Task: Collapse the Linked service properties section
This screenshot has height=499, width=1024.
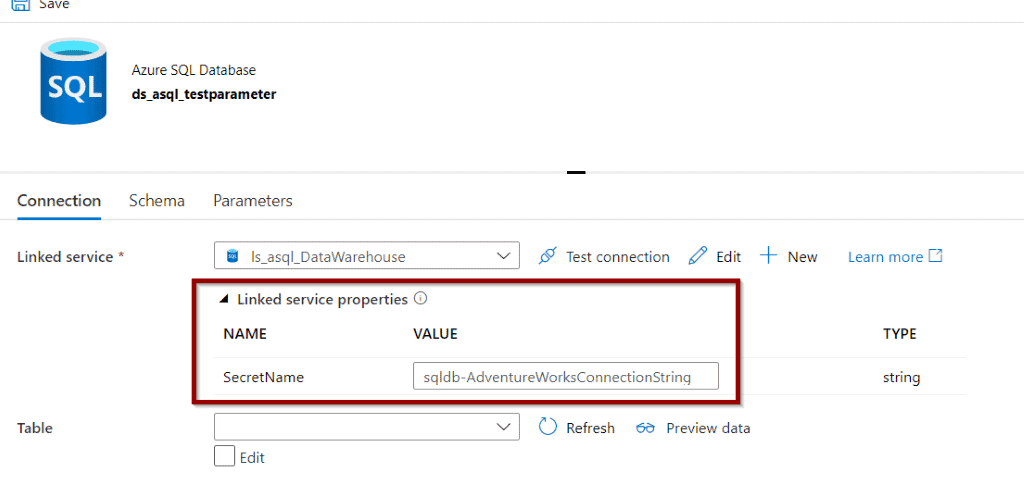Action: 224,299
